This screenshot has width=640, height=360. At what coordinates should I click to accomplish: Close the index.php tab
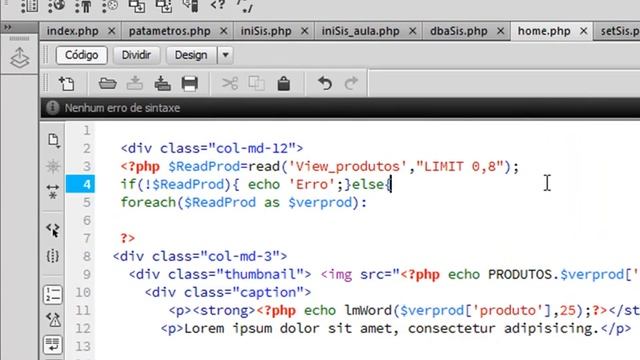(x=111, y=31)
